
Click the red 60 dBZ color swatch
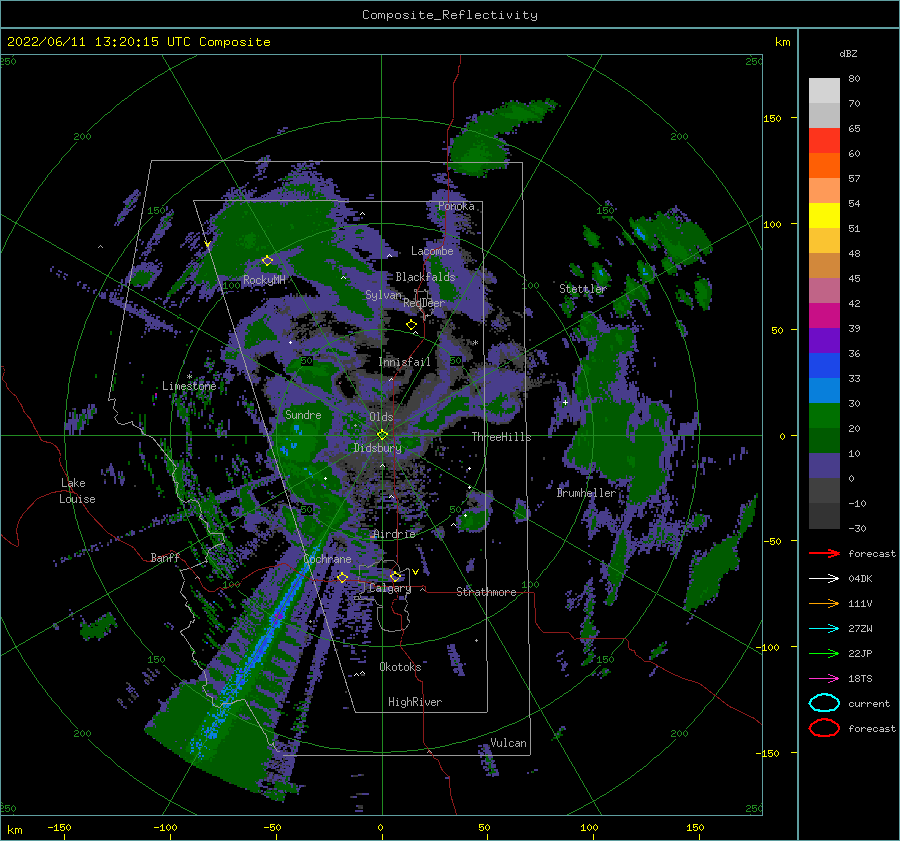click(x=824, y=141)
